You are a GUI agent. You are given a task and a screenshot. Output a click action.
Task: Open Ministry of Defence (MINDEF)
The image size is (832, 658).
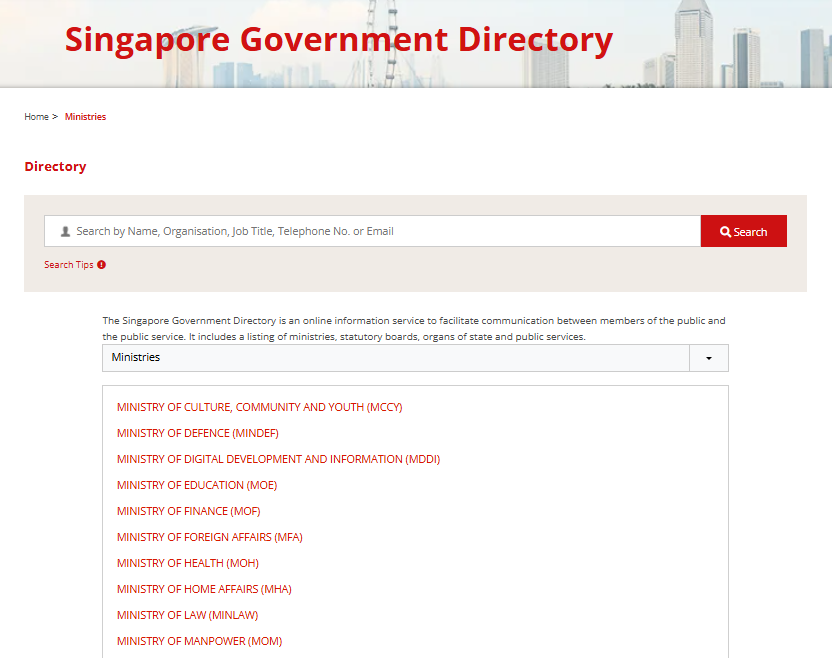tap(197, 433)
